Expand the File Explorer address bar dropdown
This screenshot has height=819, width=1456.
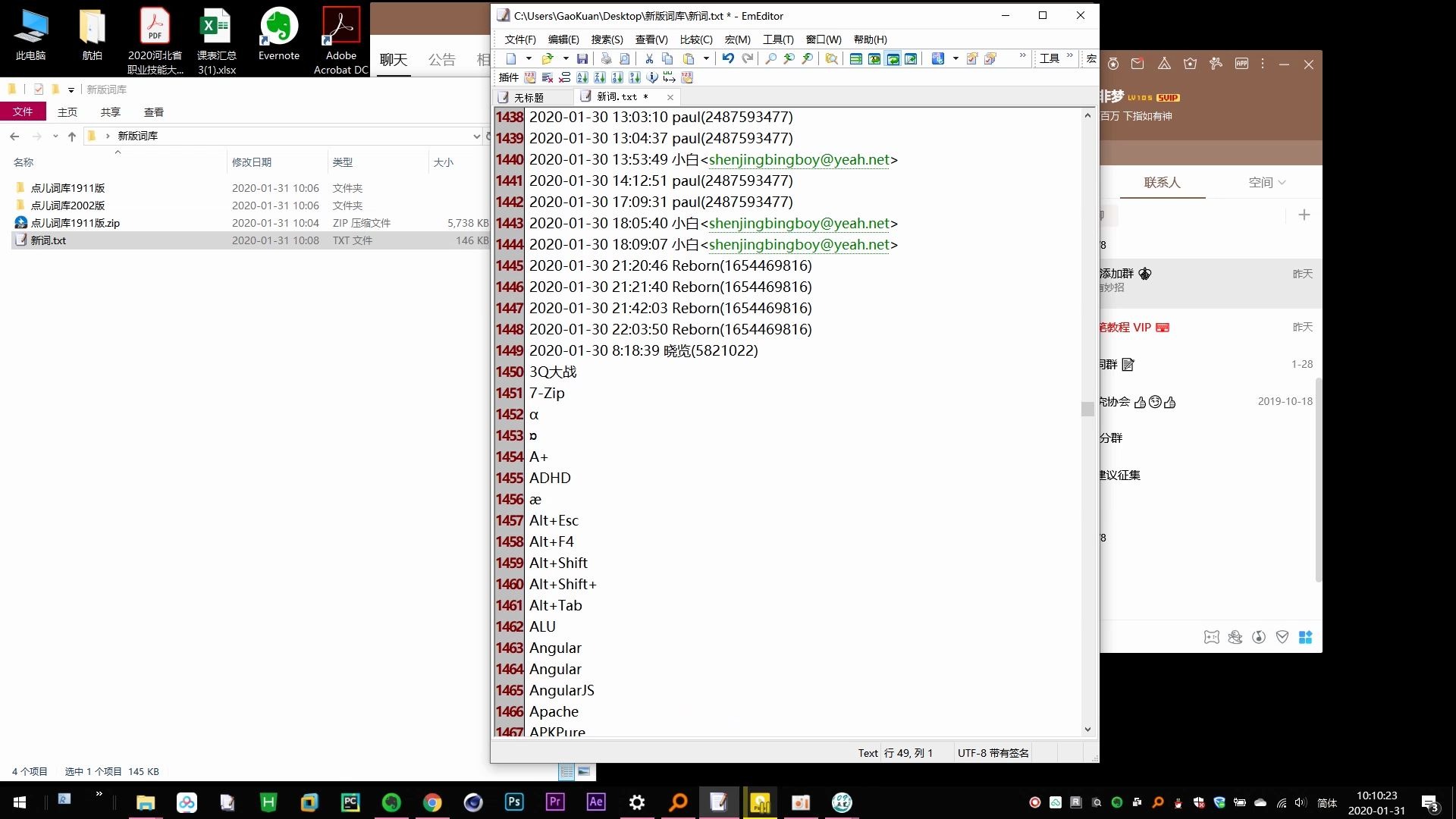click(x=476, y=136)
